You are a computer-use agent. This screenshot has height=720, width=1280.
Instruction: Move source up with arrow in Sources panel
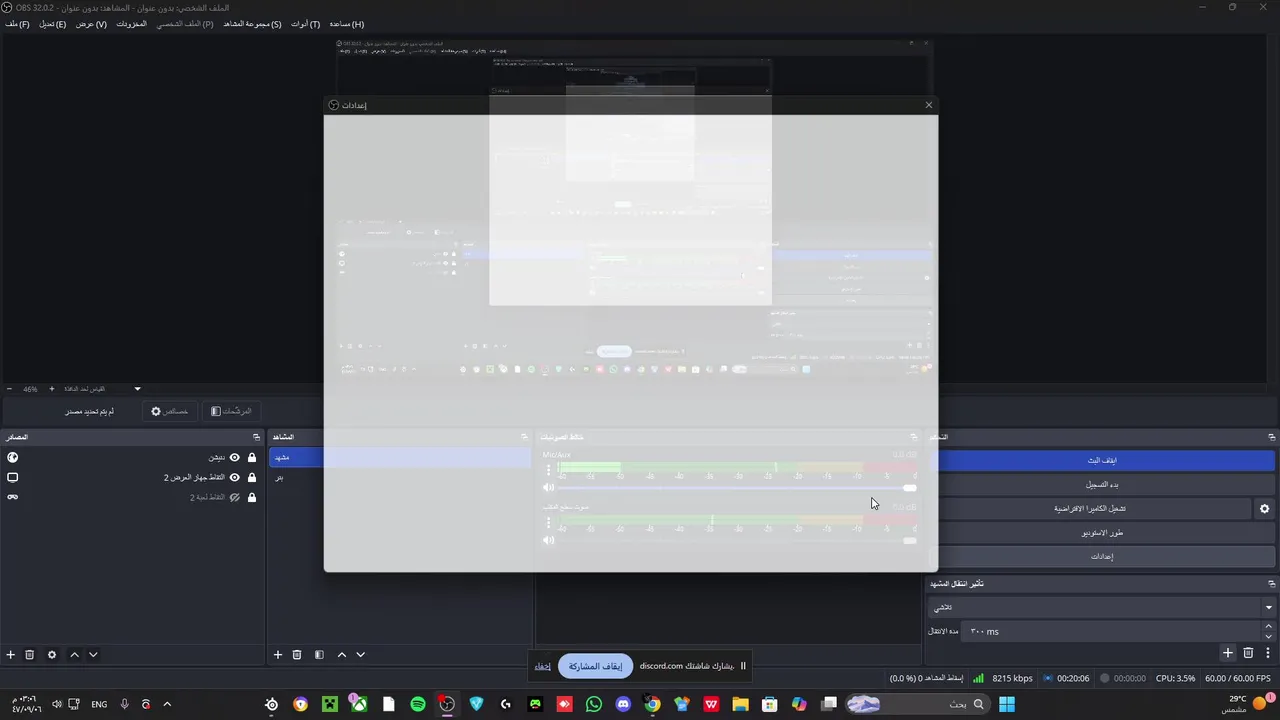74,655
